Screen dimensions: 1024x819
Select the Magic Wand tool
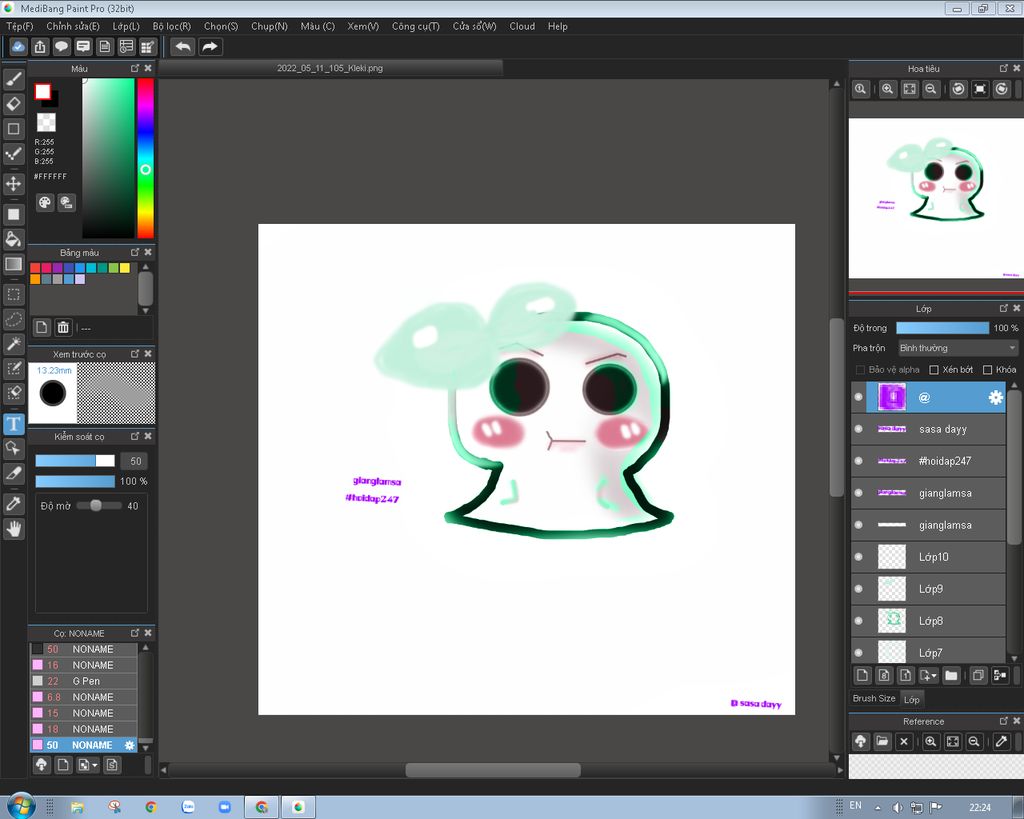click(x=14, y=344)
